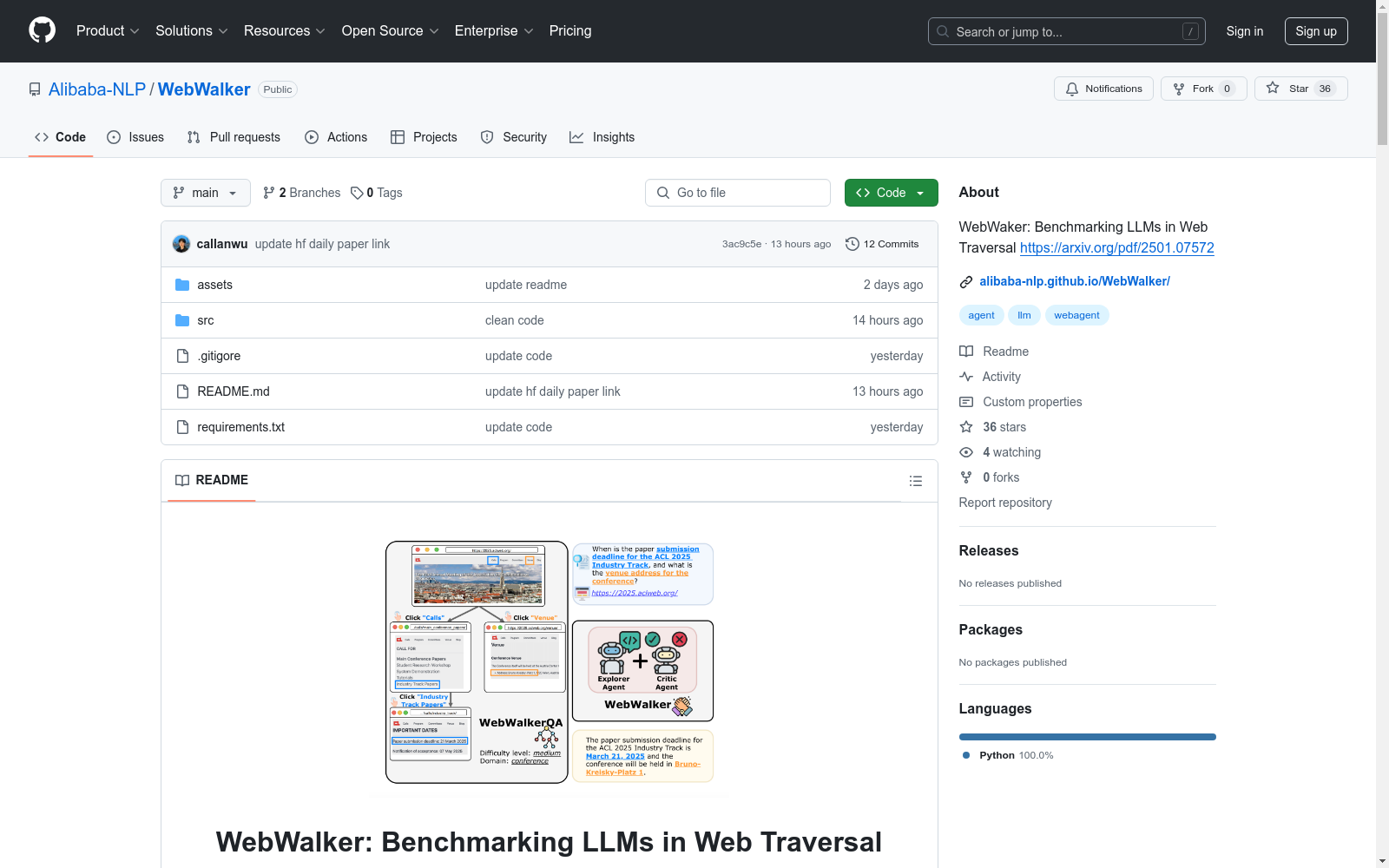Click the fork icon beside 0 forks

point(966,477)
